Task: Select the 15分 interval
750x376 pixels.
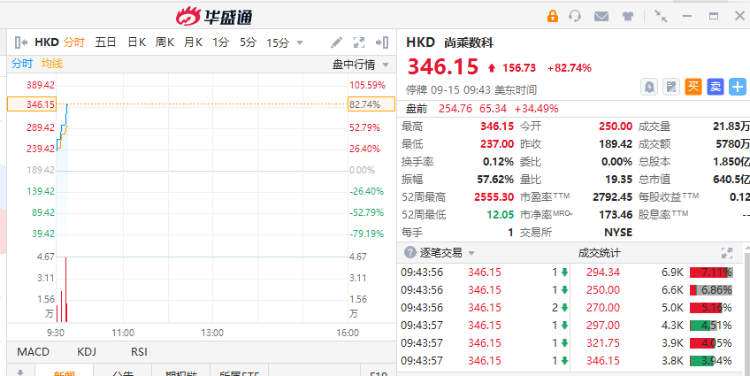Action: [277, 43]
